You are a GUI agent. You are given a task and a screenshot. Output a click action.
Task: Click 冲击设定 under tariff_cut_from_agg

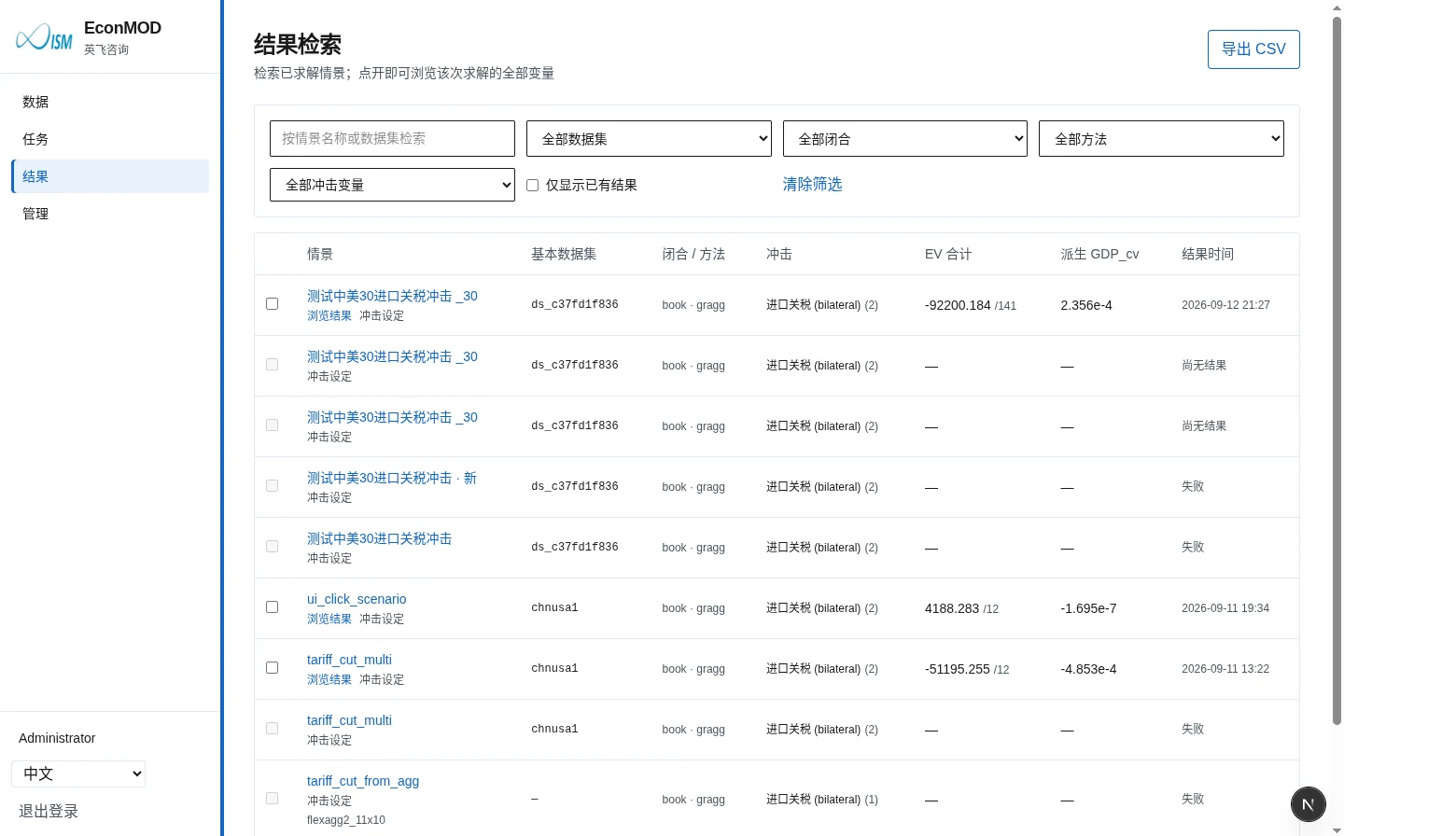(329, 801)
